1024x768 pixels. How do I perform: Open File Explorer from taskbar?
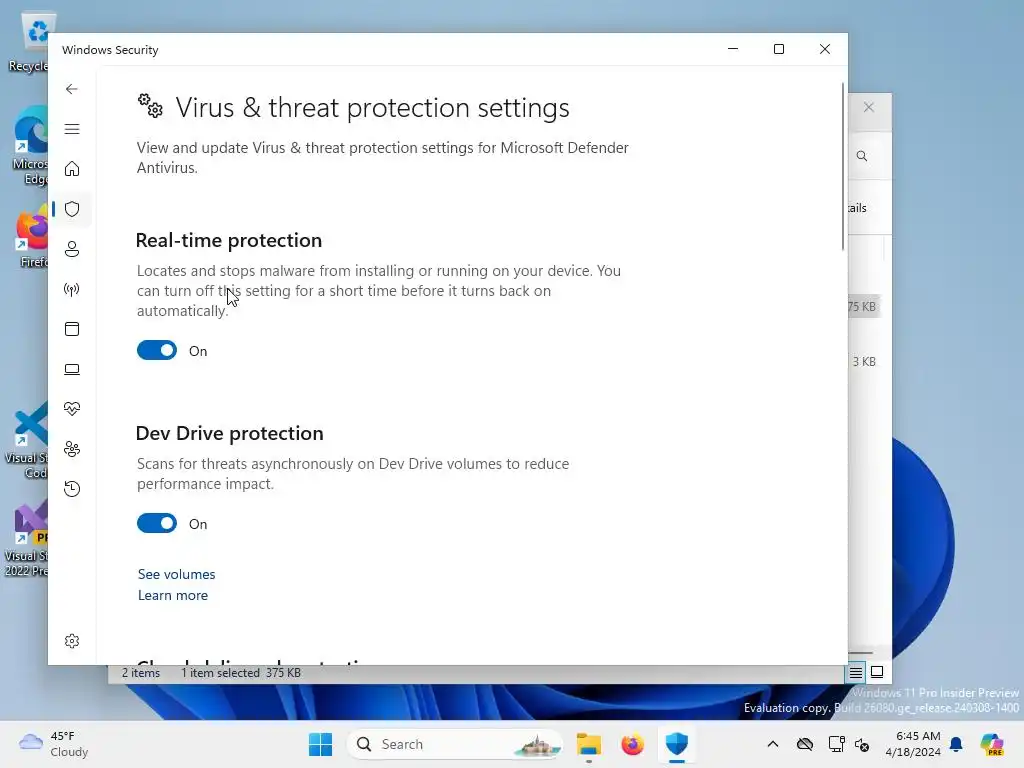pos(588,744)
